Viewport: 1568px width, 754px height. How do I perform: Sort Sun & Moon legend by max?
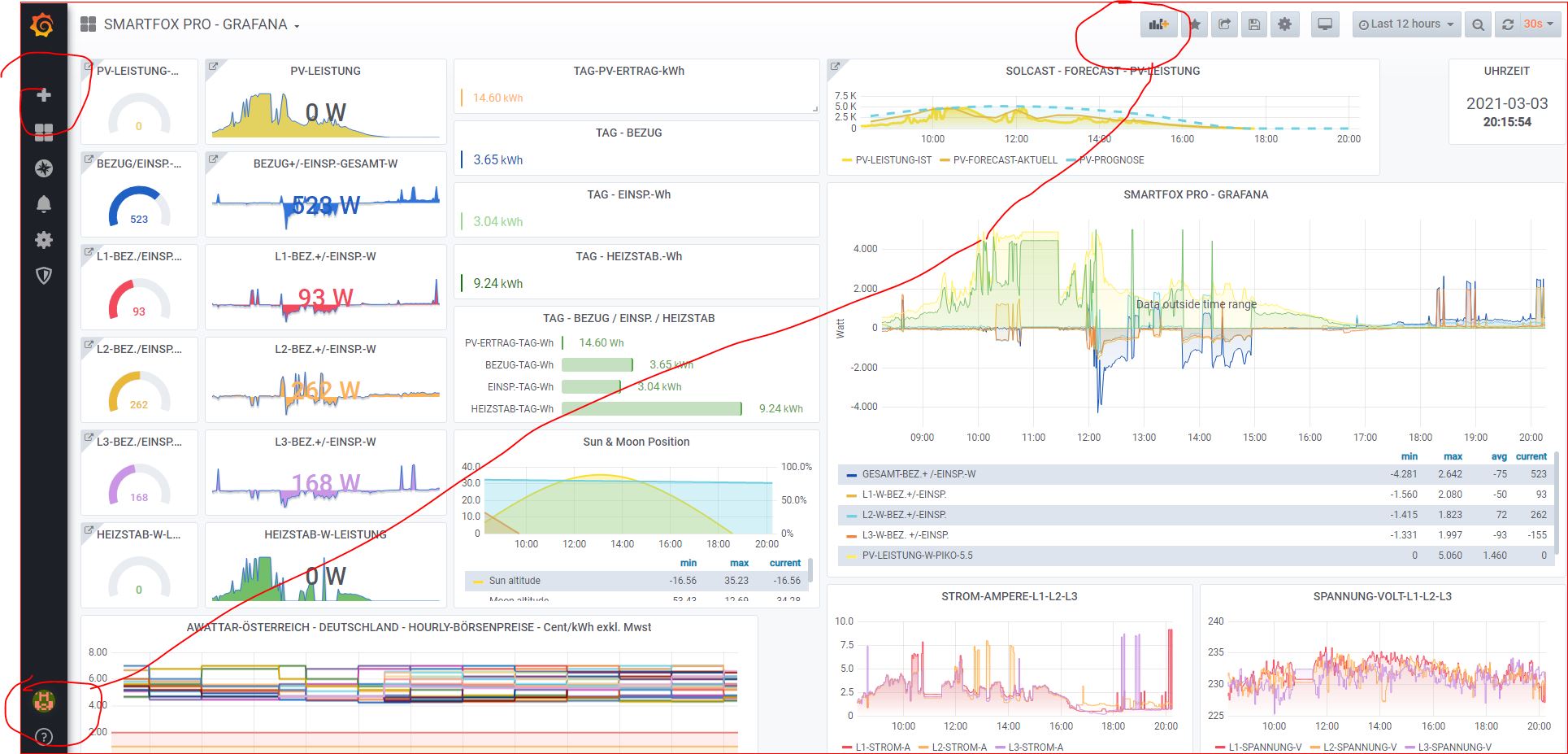(739, 563)
